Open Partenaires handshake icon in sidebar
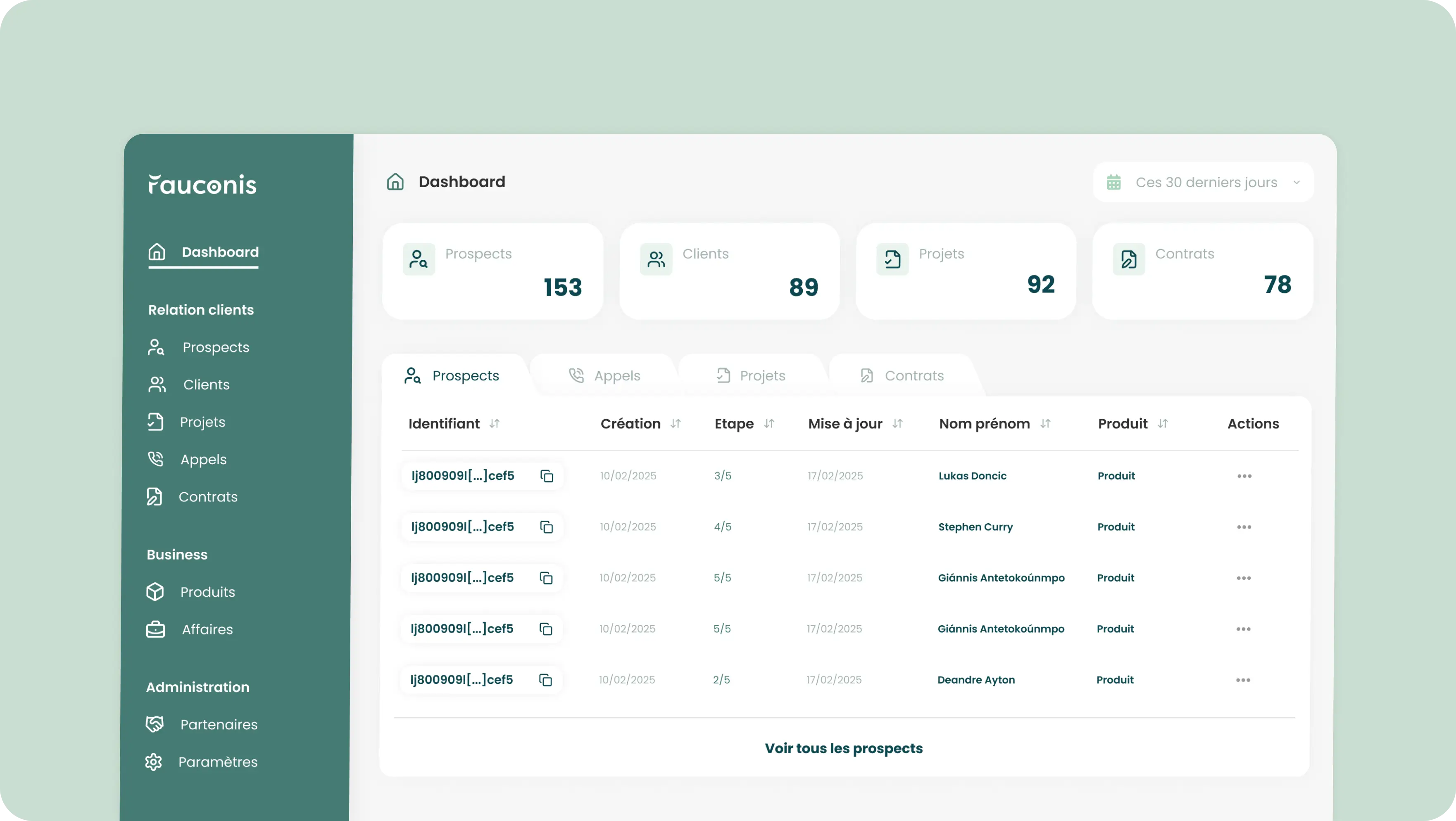 pos(154,724)
